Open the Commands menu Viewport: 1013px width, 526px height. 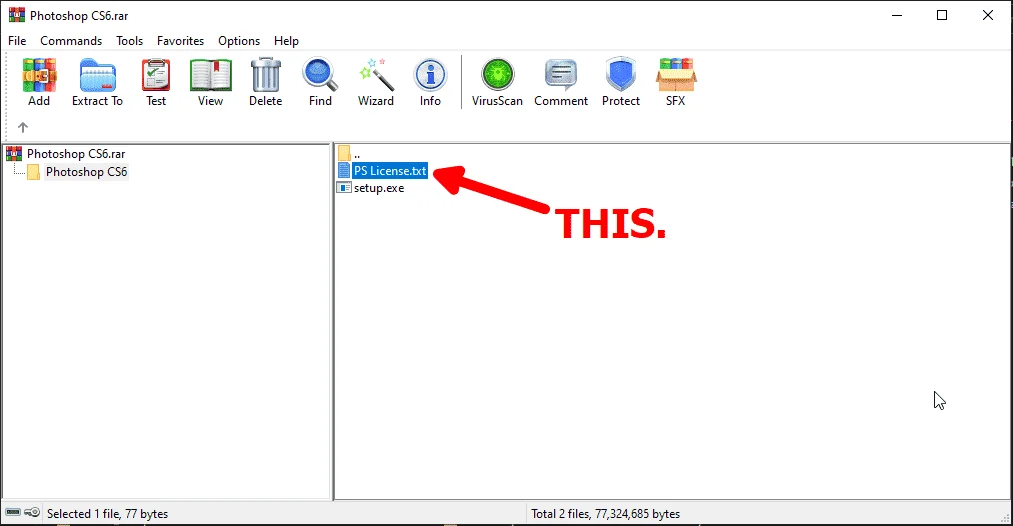click(x=71, y=41)
